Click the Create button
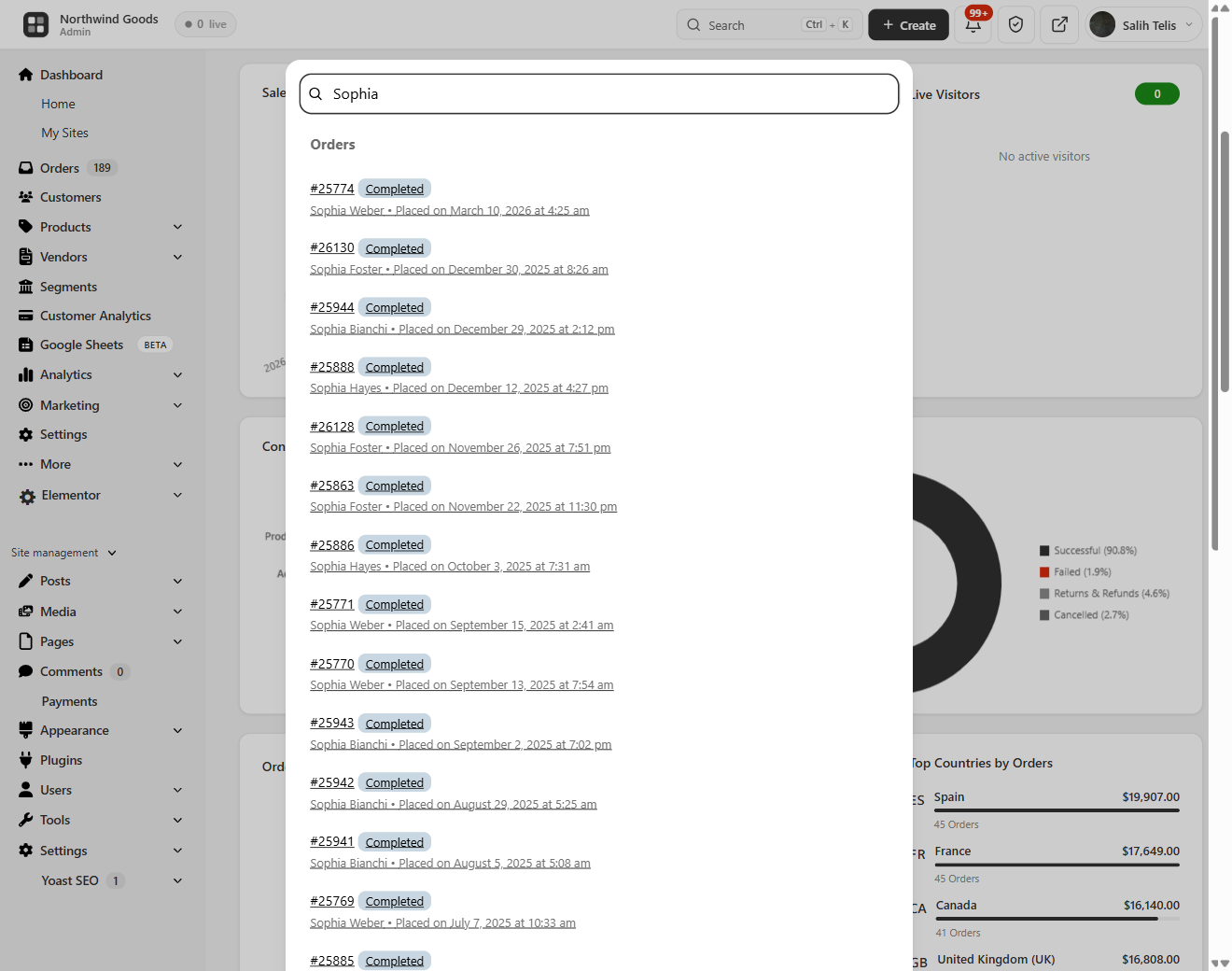Viewport: 1232px width, 971px height. (908, 25)
